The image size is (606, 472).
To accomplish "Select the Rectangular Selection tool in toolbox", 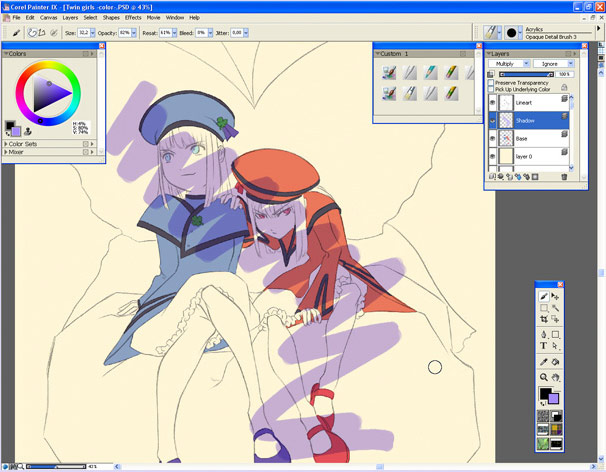I will [x=544, y=308].
